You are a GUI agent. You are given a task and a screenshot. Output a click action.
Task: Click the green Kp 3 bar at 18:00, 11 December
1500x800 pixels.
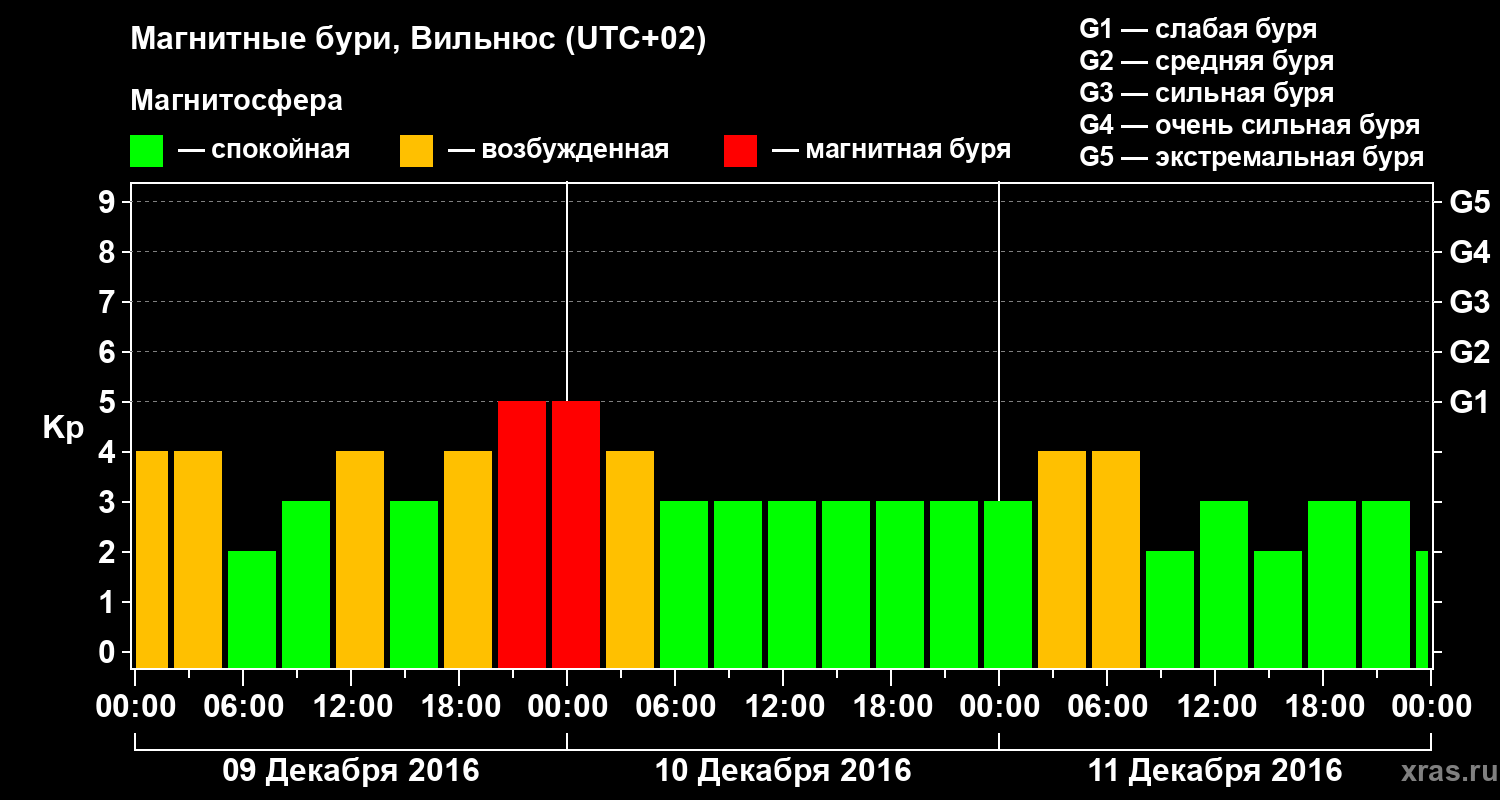pyautogui.click(x=1332, y=584)
